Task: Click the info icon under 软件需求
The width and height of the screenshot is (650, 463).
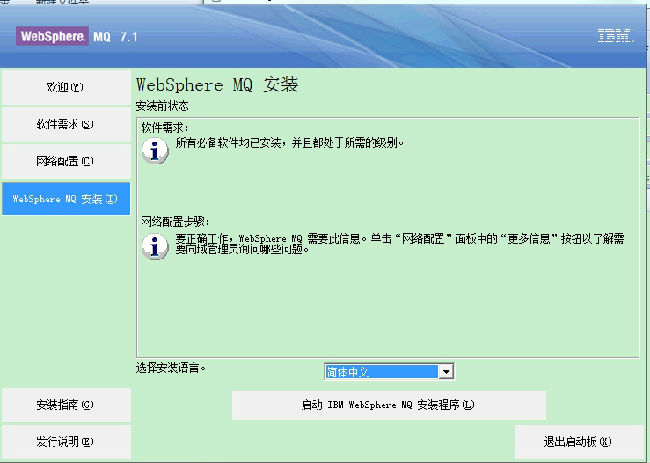Action: pos(155,150)
